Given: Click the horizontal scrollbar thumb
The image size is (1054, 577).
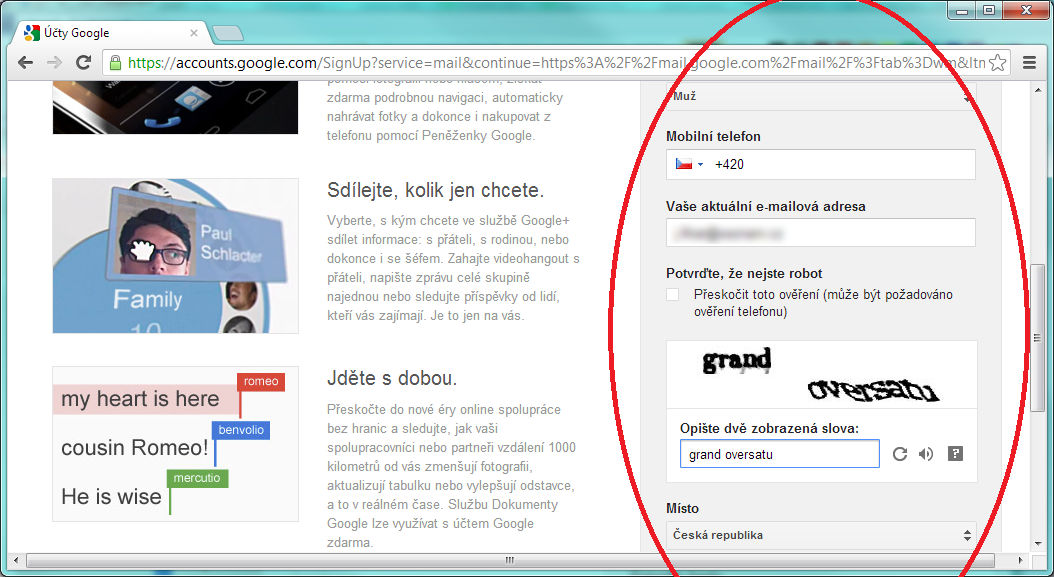Looking at the screenshot, I should click(x=510, y=560).
